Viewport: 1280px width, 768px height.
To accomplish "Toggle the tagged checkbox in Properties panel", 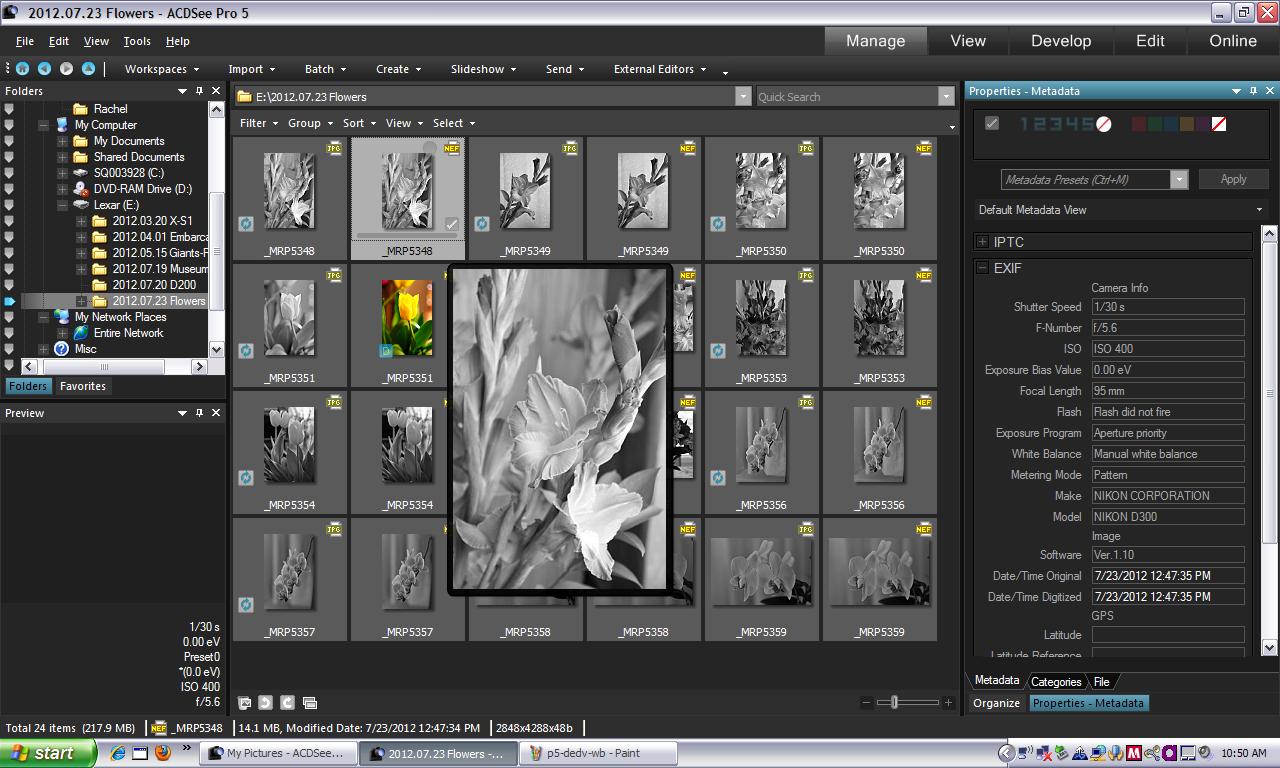I will (x=992, y=124).
